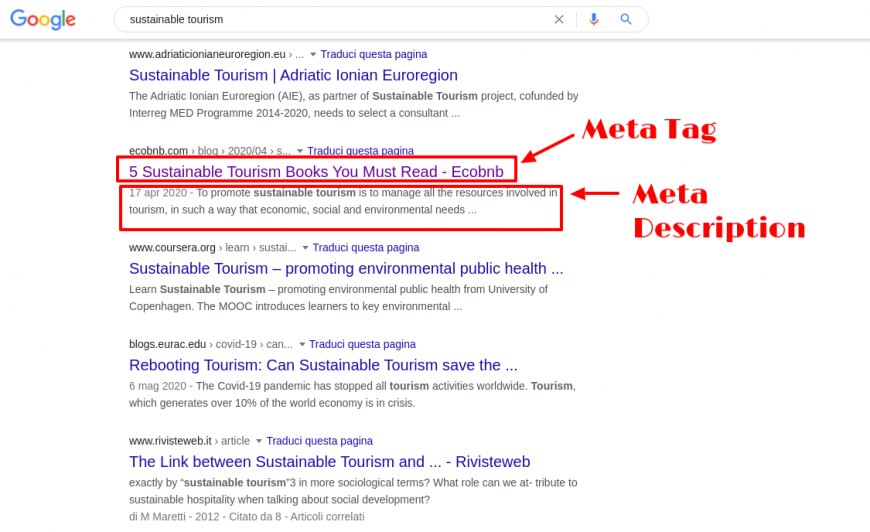Click the Google logo

pos(43,20)
